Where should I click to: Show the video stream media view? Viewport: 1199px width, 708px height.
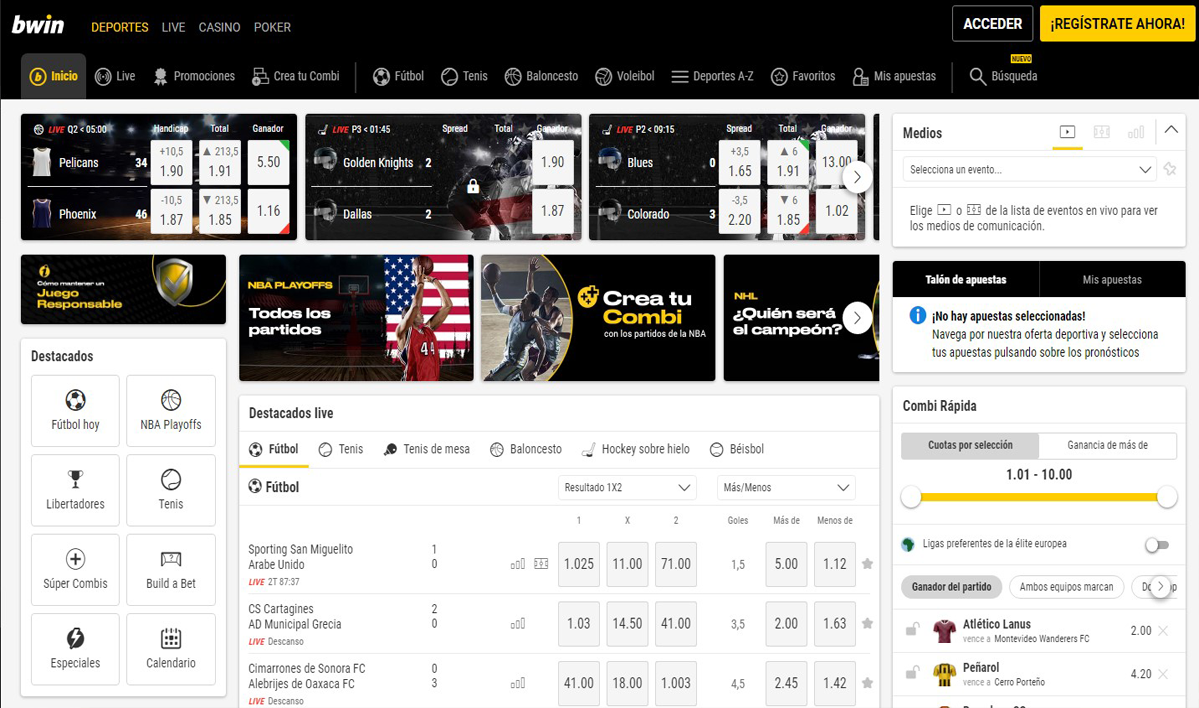1067,132
